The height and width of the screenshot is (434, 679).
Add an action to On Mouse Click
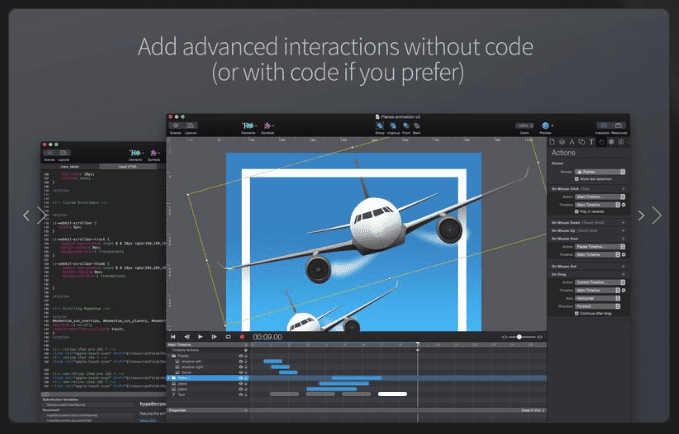pyautogui.click(x=624, y=189)
